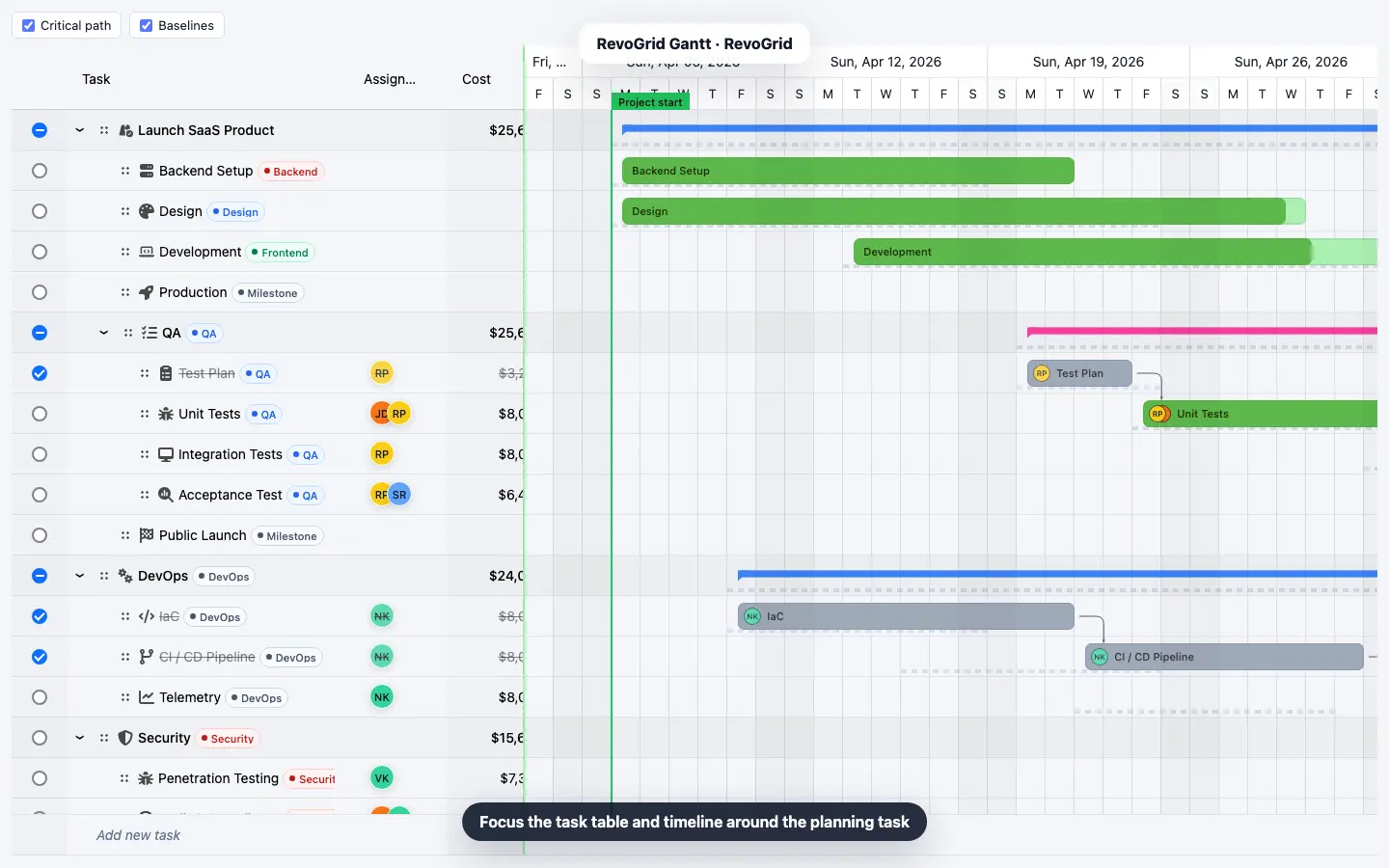This screenshot has height=868, width=1389.
Task: Select the CI / CD Pipeline timeline bar
Action: pos(1224,657)
